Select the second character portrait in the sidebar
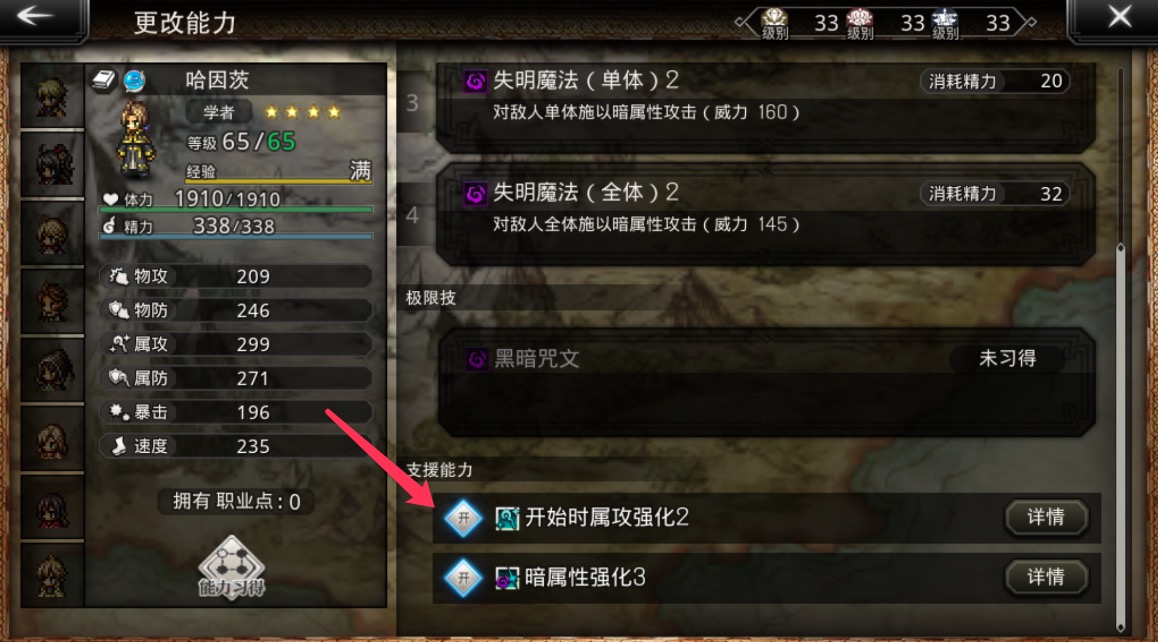Image resolution: width=1158 pixels, height=642 pixels. 52,164
